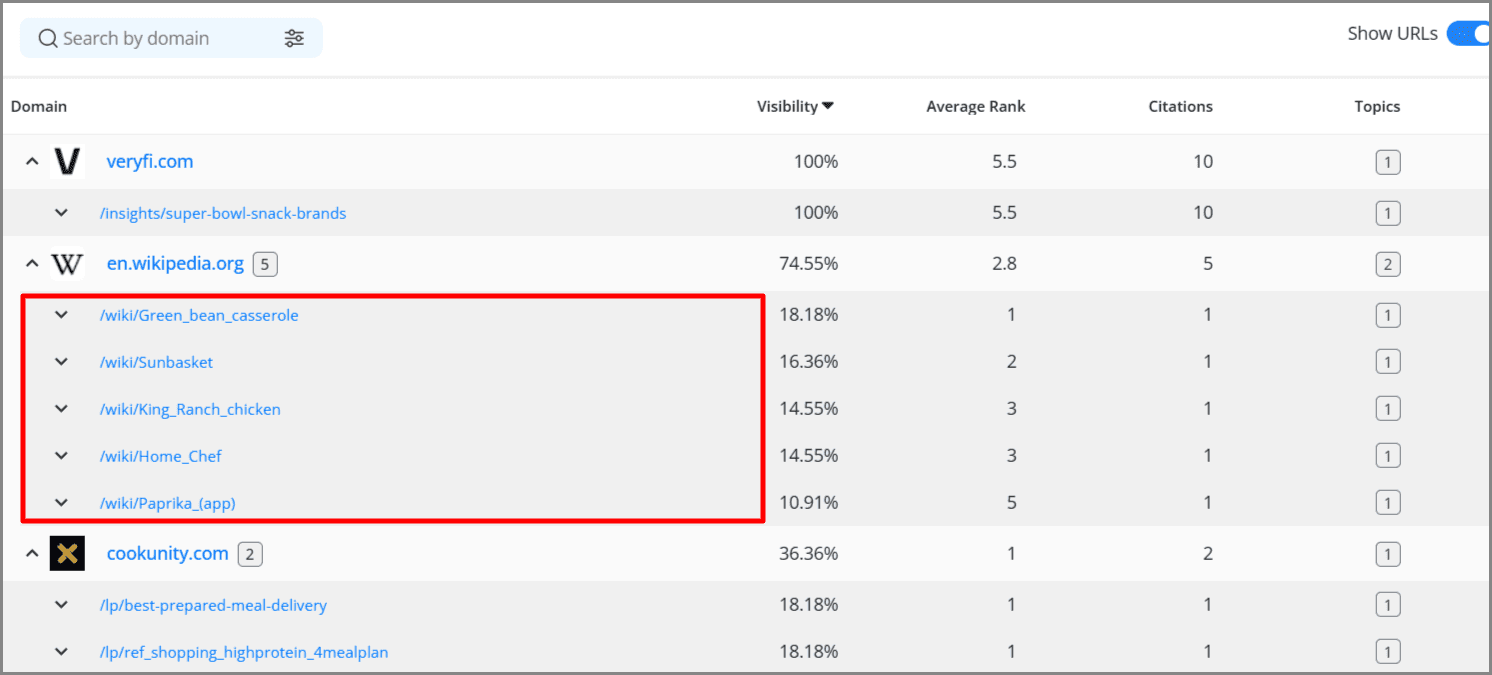The height and width of the screenshot is (675, 1492).
Task: Click the Citations column header
Action: pos(1180,106)
